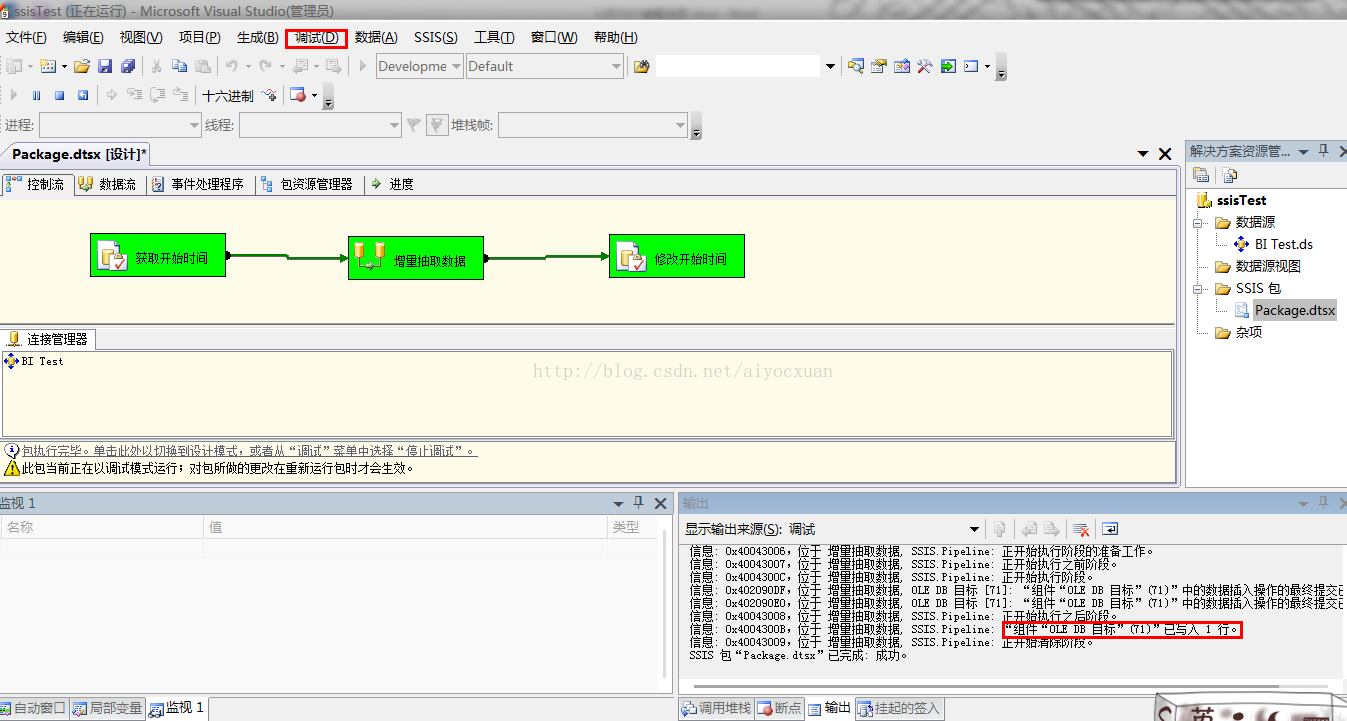This screenshot has width=1347, height=721.
Task: Click the 增量抽取数据 data flow task
Action: [416, 258]
